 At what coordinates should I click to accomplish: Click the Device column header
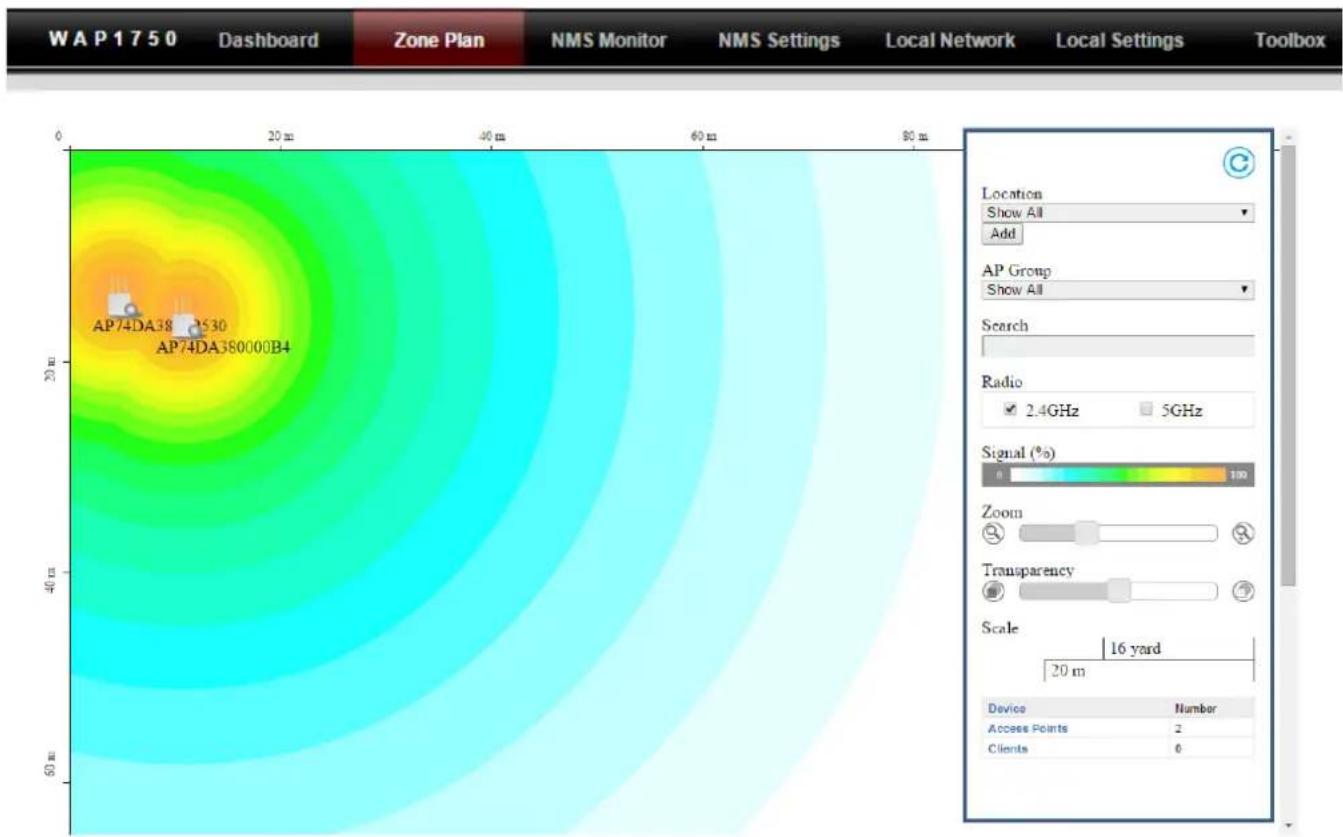tap(1006, 708)
